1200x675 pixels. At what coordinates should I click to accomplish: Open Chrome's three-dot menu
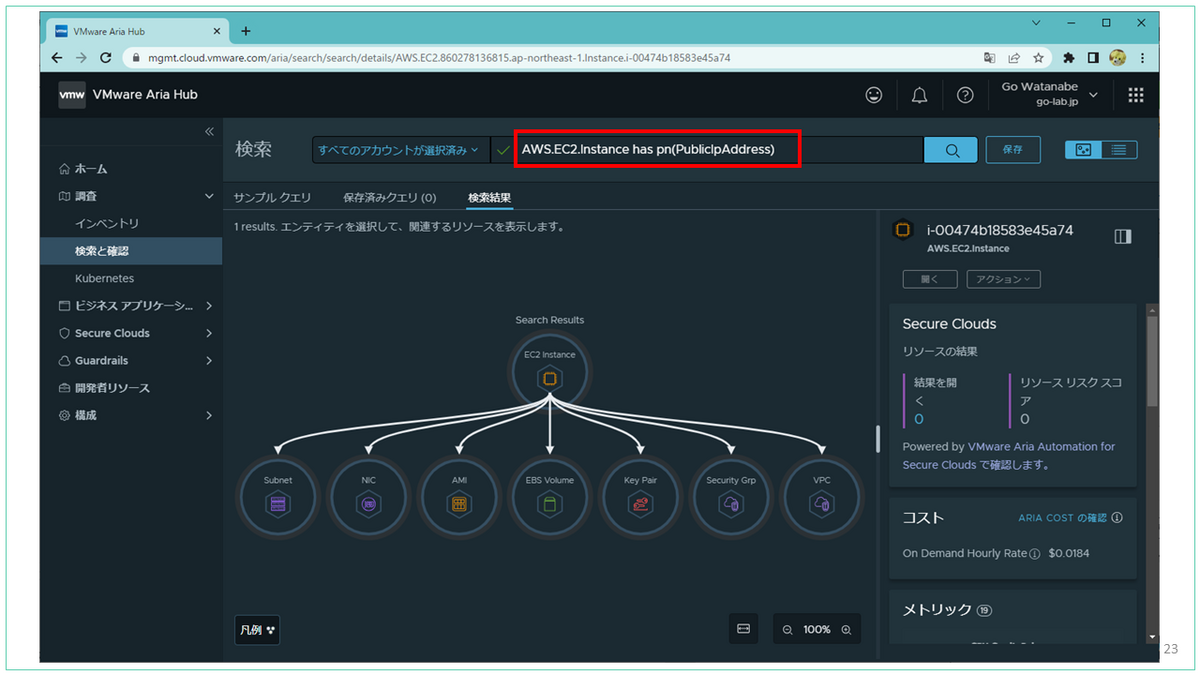point(1143,58)
